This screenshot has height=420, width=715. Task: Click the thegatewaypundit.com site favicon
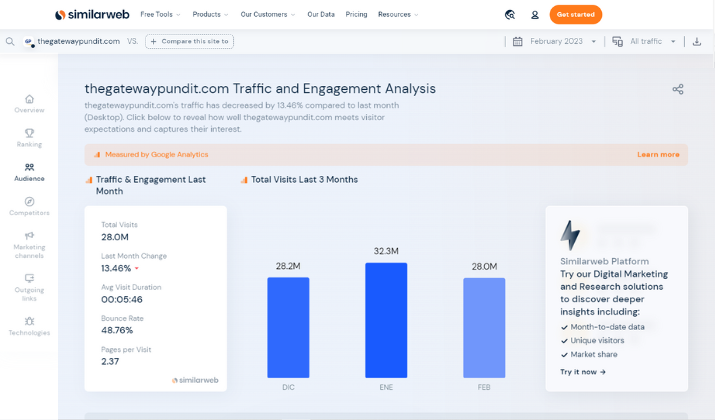[29, 41]
